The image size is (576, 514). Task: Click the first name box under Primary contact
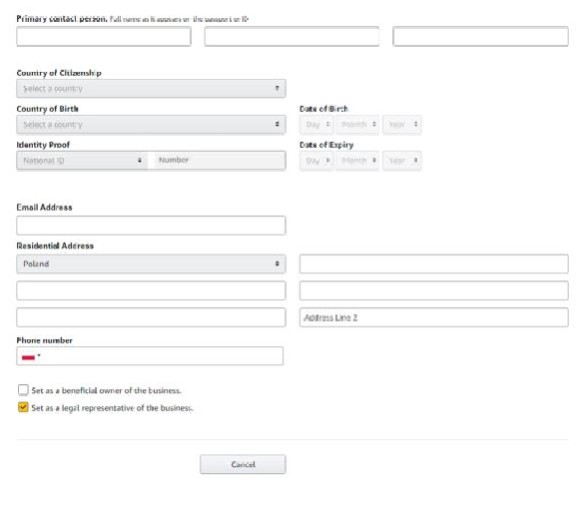[104, 36]
